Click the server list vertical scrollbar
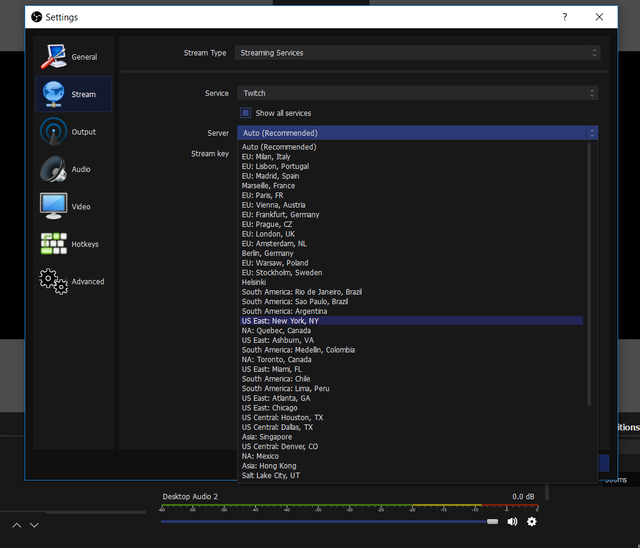640x548 pixels. coord(588,270)
